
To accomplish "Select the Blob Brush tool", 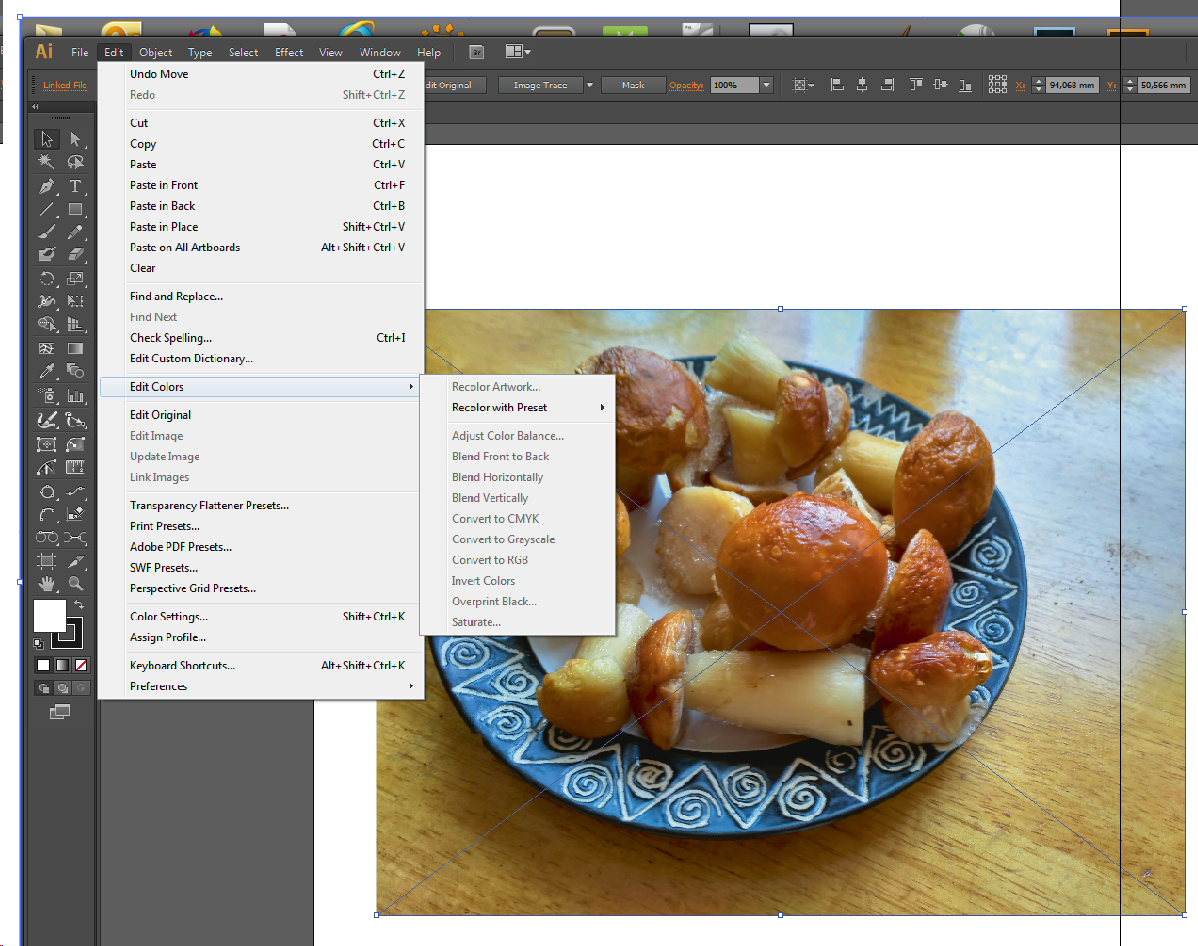I will [x=47, y=254].
